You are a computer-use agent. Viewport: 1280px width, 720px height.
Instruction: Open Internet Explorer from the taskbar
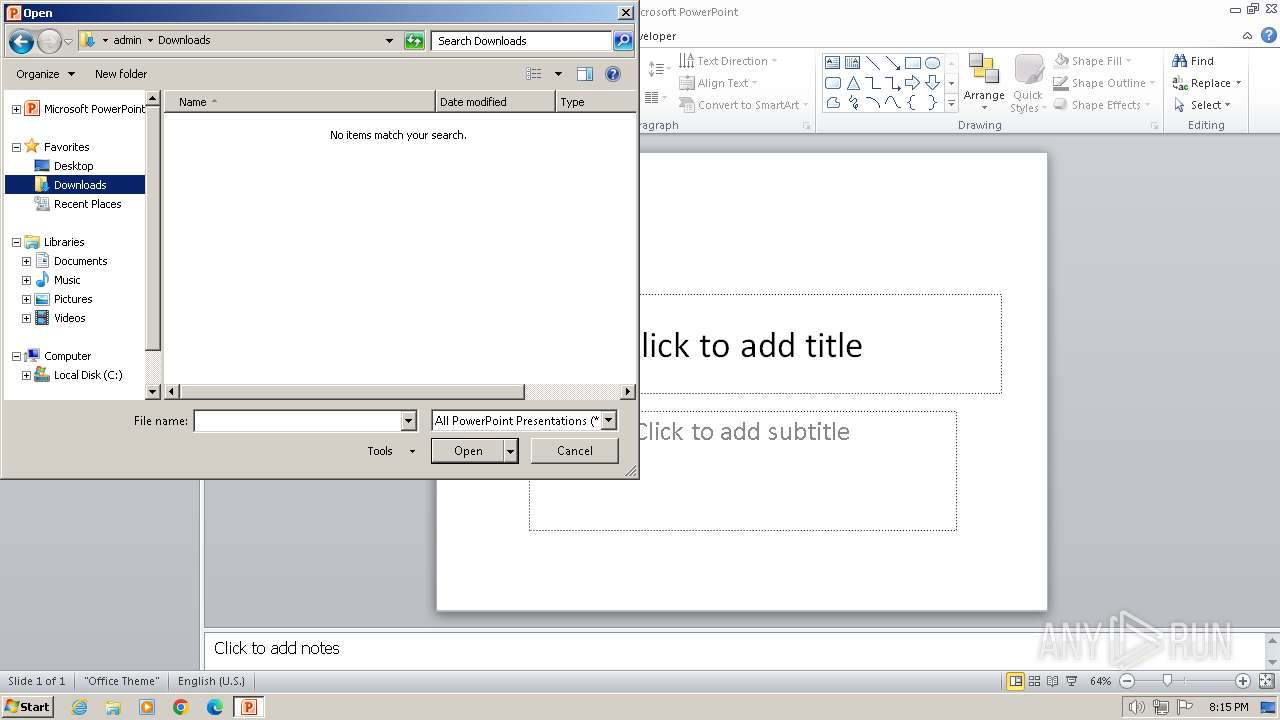[79, 707]
